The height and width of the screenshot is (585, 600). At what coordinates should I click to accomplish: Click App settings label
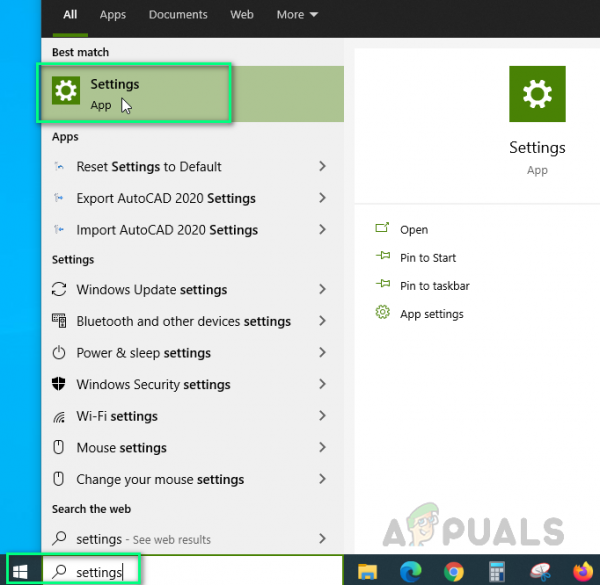tap(431, 314)
